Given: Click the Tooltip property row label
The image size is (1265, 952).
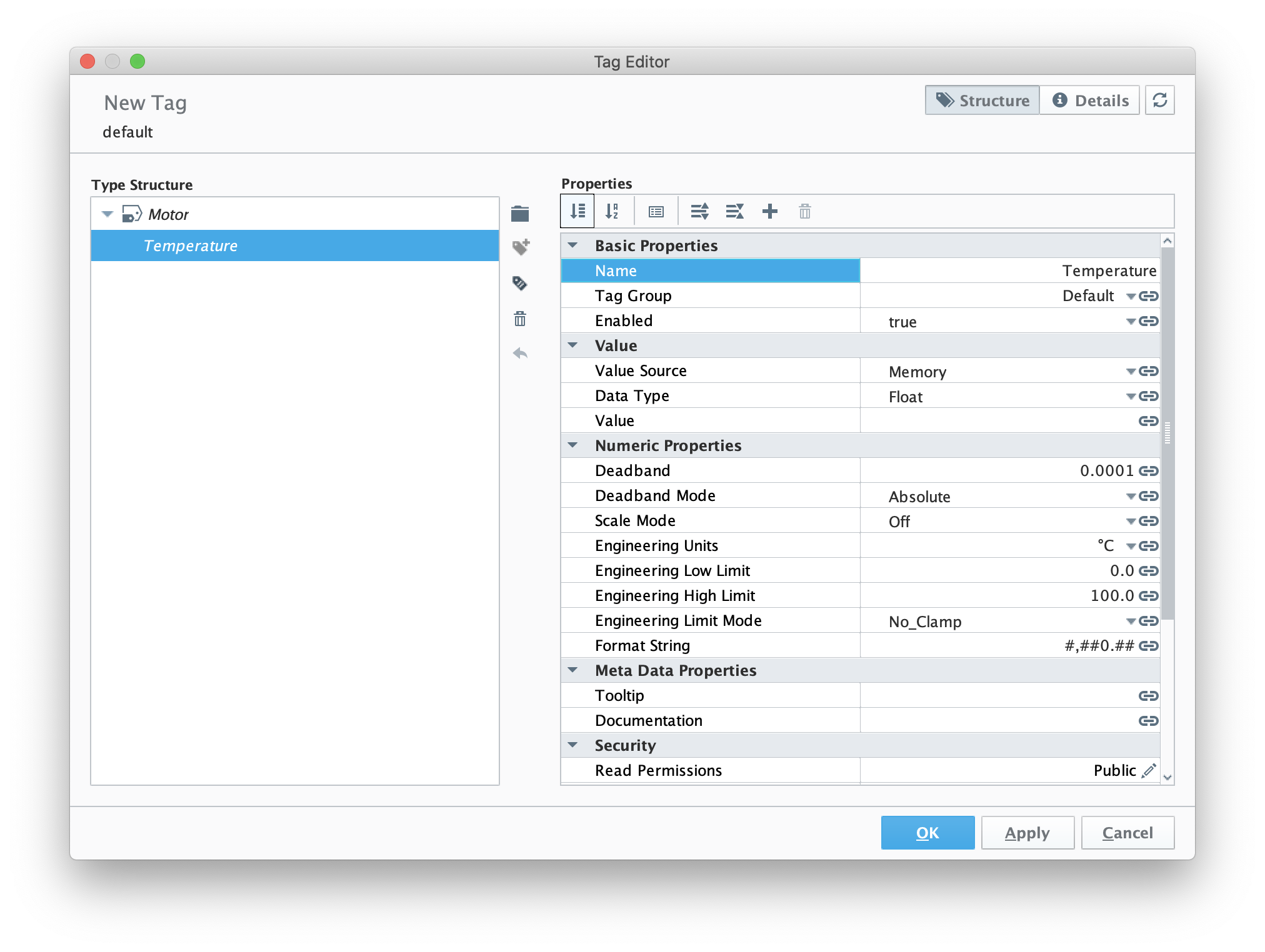Looking at the screenshot, I should (x=619, y=696).
